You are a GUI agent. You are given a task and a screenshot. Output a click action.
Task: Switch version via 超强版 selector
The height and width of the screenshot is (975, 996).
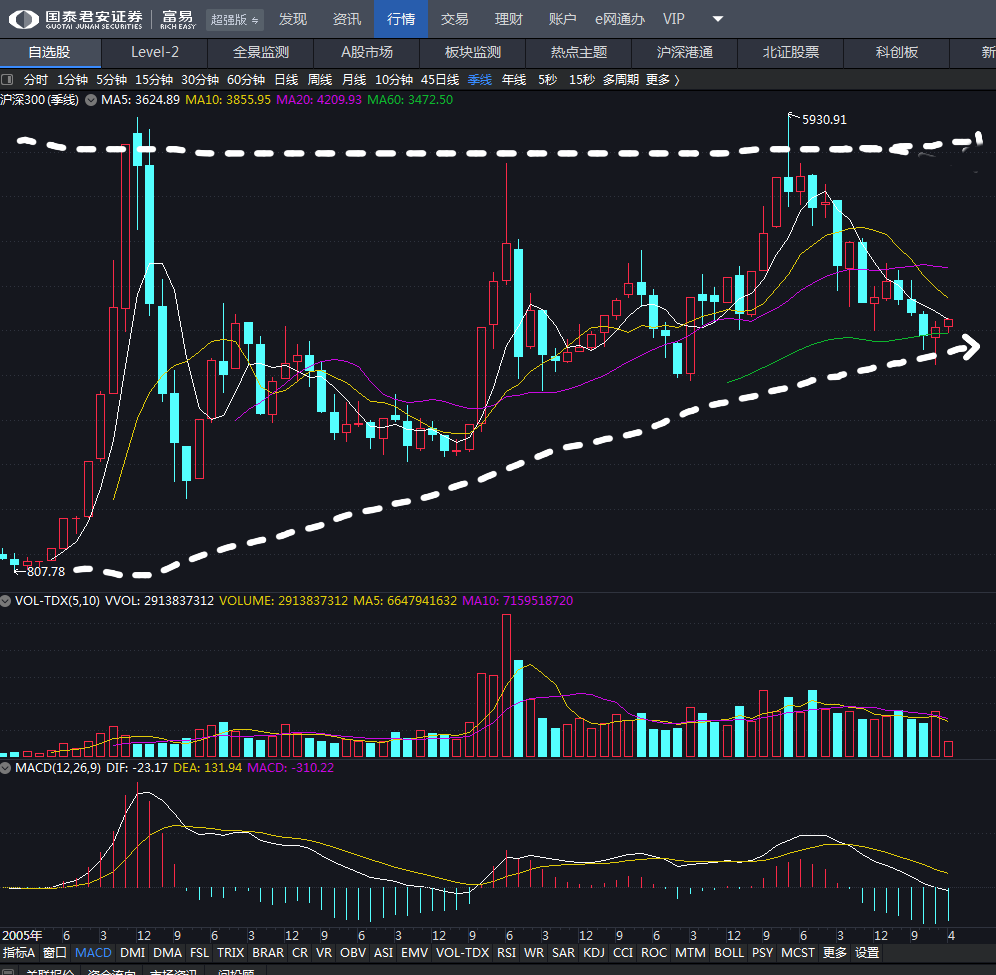[235, 20]
